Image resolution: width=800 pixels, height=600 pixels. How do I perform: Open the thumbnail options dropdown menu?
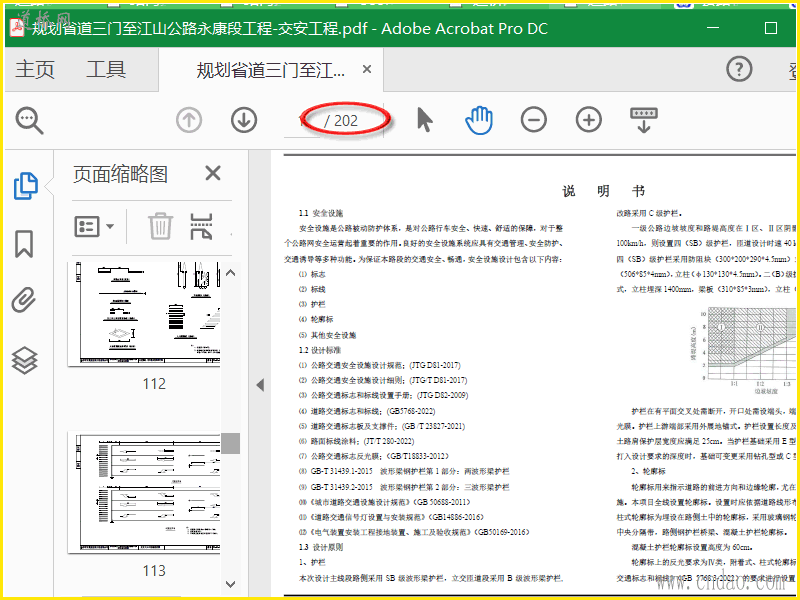point(94,226)
